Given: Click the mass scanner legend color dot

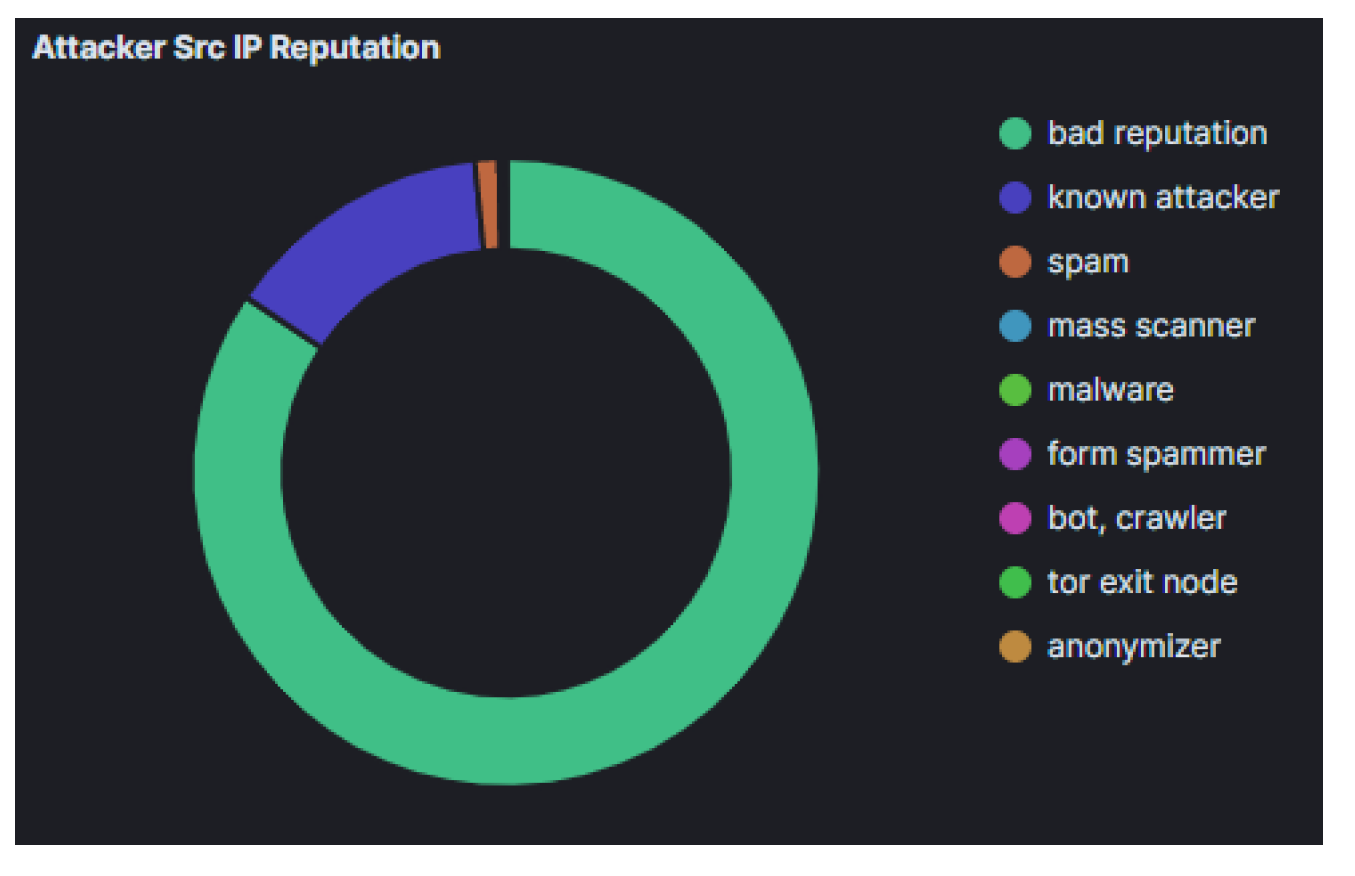Looking at the screenshot, I should [x=1015, y=326].
